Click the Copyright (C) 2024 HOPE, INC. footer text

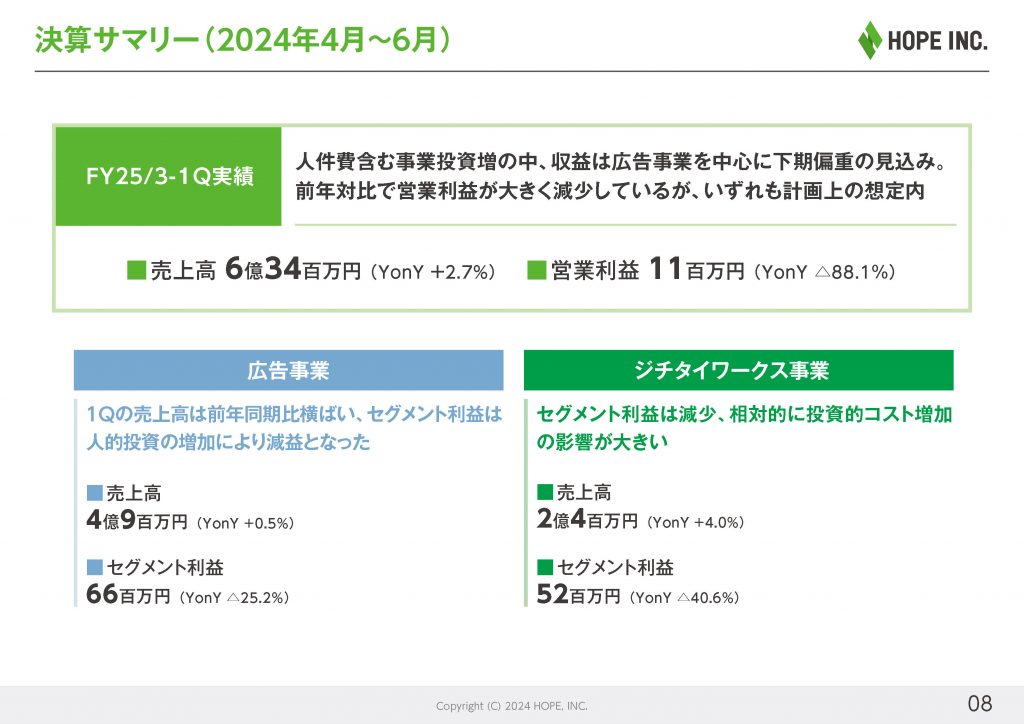point(512,706)
